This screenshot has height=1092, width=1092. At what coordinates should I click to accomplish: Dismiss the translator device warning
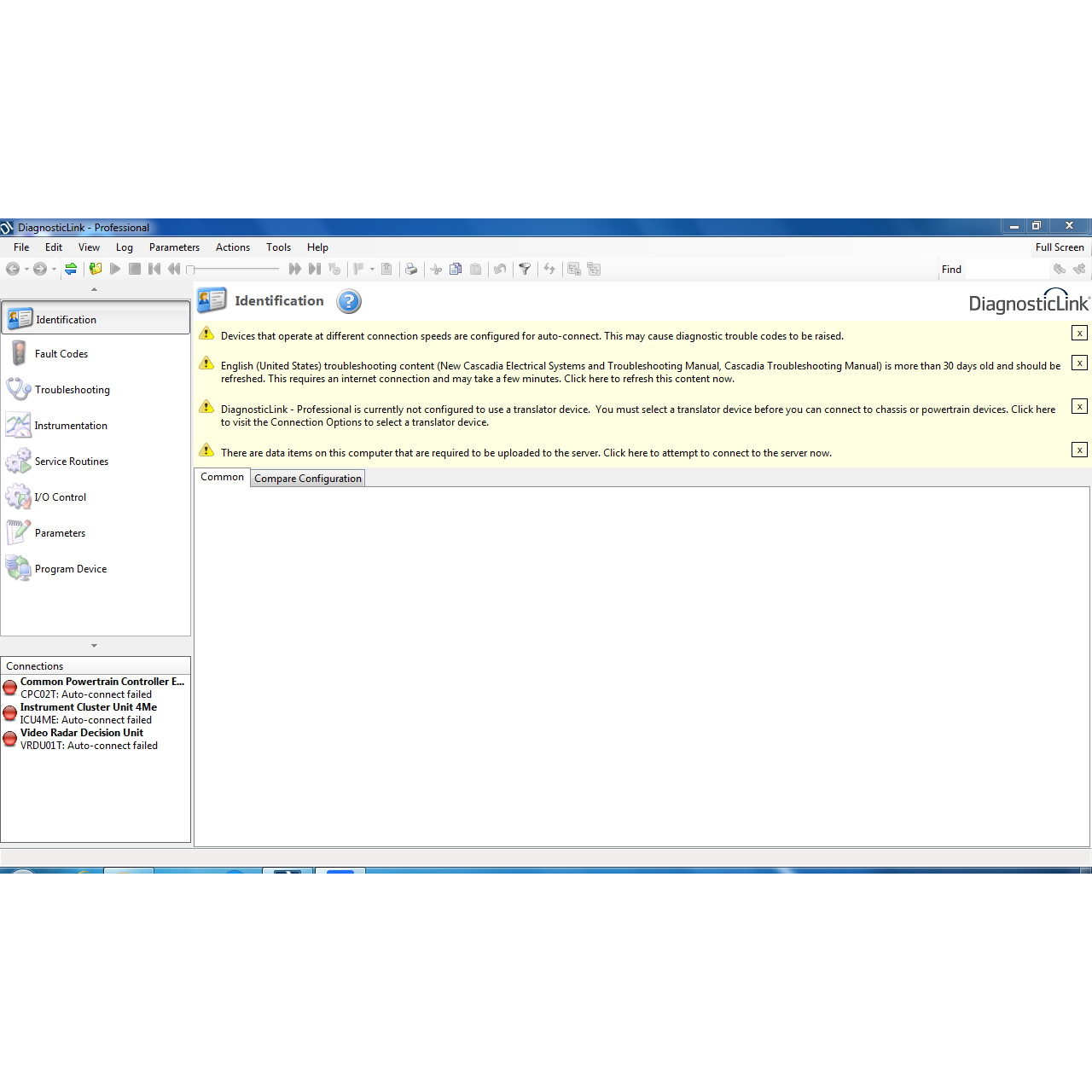pos(1079,407)
